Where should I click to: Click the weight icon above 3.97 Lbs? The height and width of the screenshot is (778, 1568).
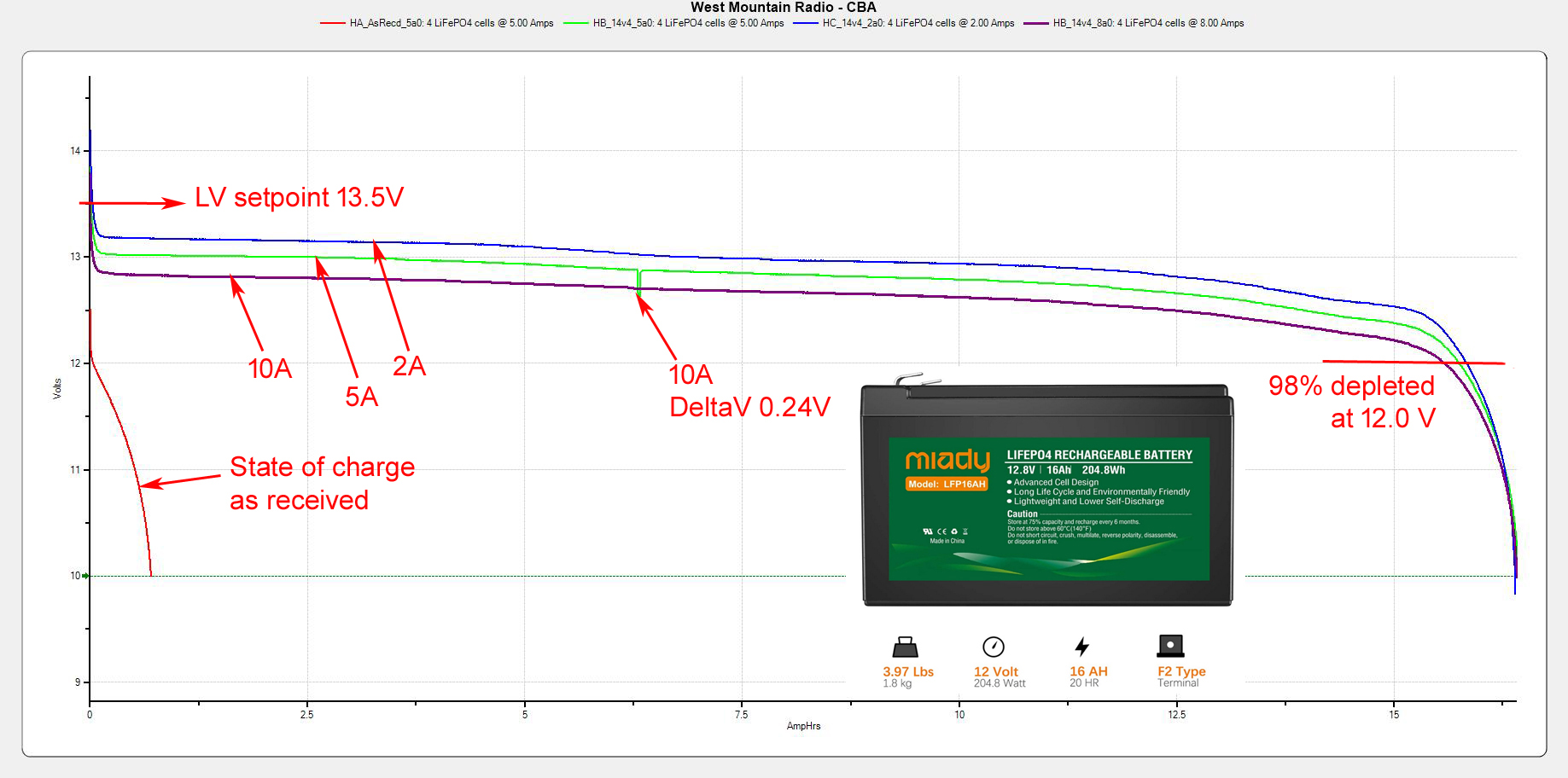point(905,647)
